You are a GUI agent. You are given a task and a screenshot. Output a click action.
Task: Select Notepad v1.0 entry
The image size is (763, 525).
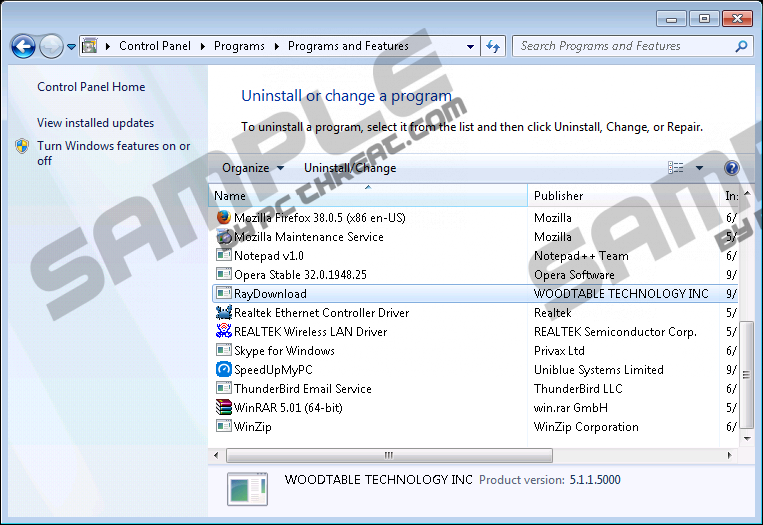coord(269,256)
